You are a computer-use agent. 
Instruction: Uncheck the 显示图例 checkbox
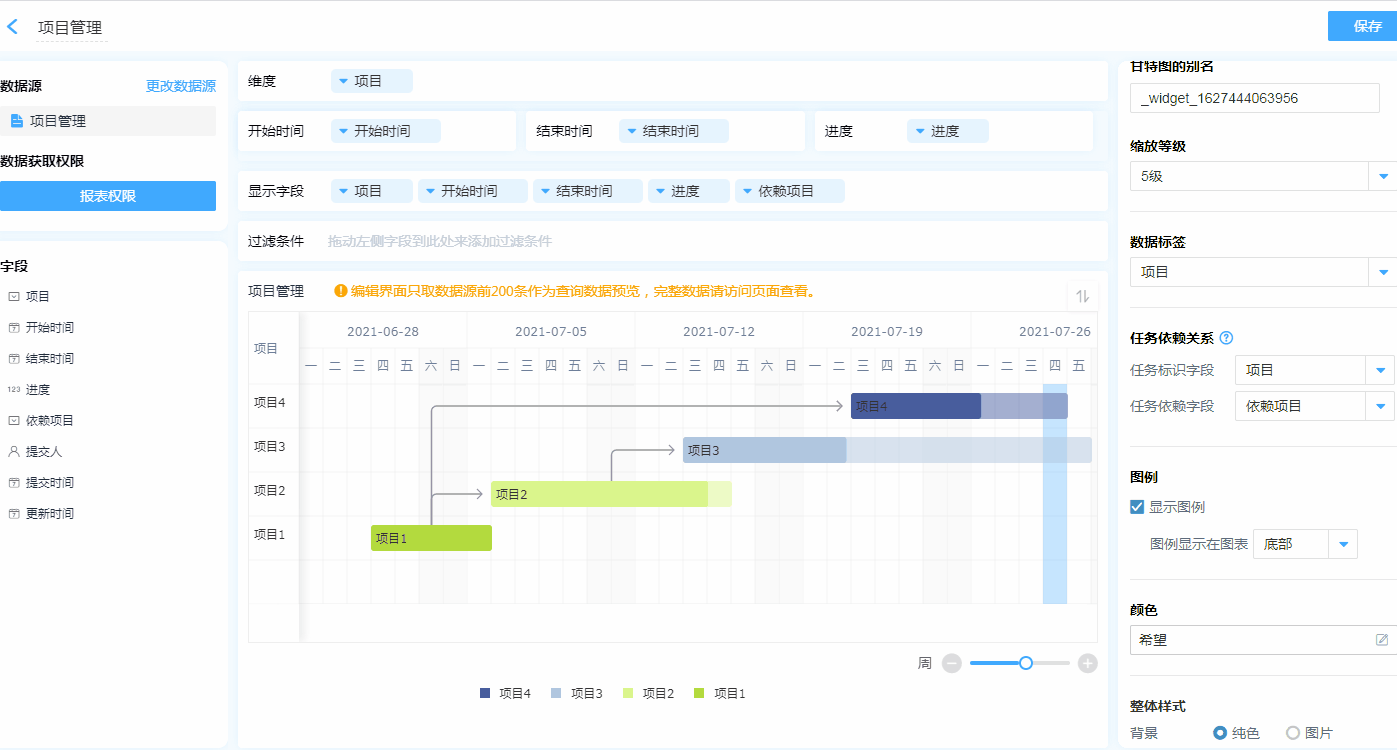pyautogui.click(x=1137, y=507)
